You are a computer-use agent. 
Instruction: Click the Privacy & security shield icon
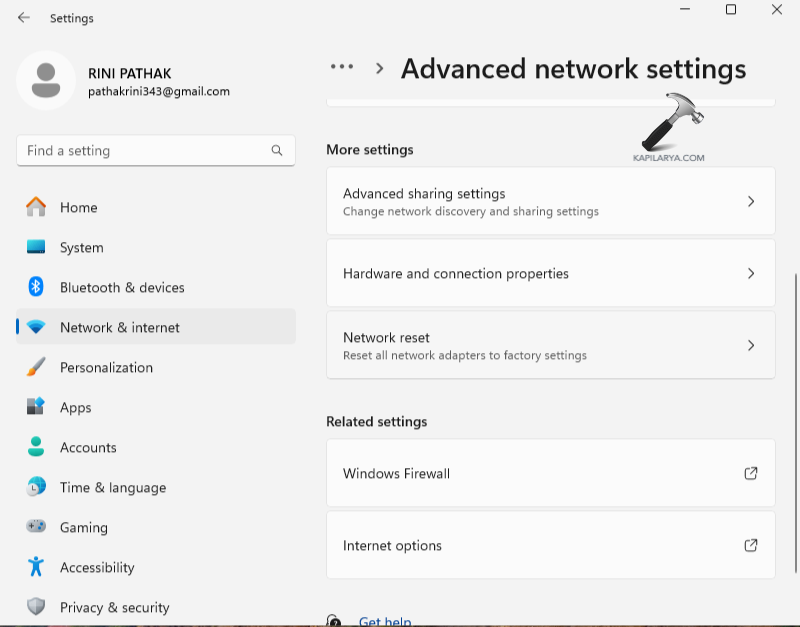click(36, 607)
